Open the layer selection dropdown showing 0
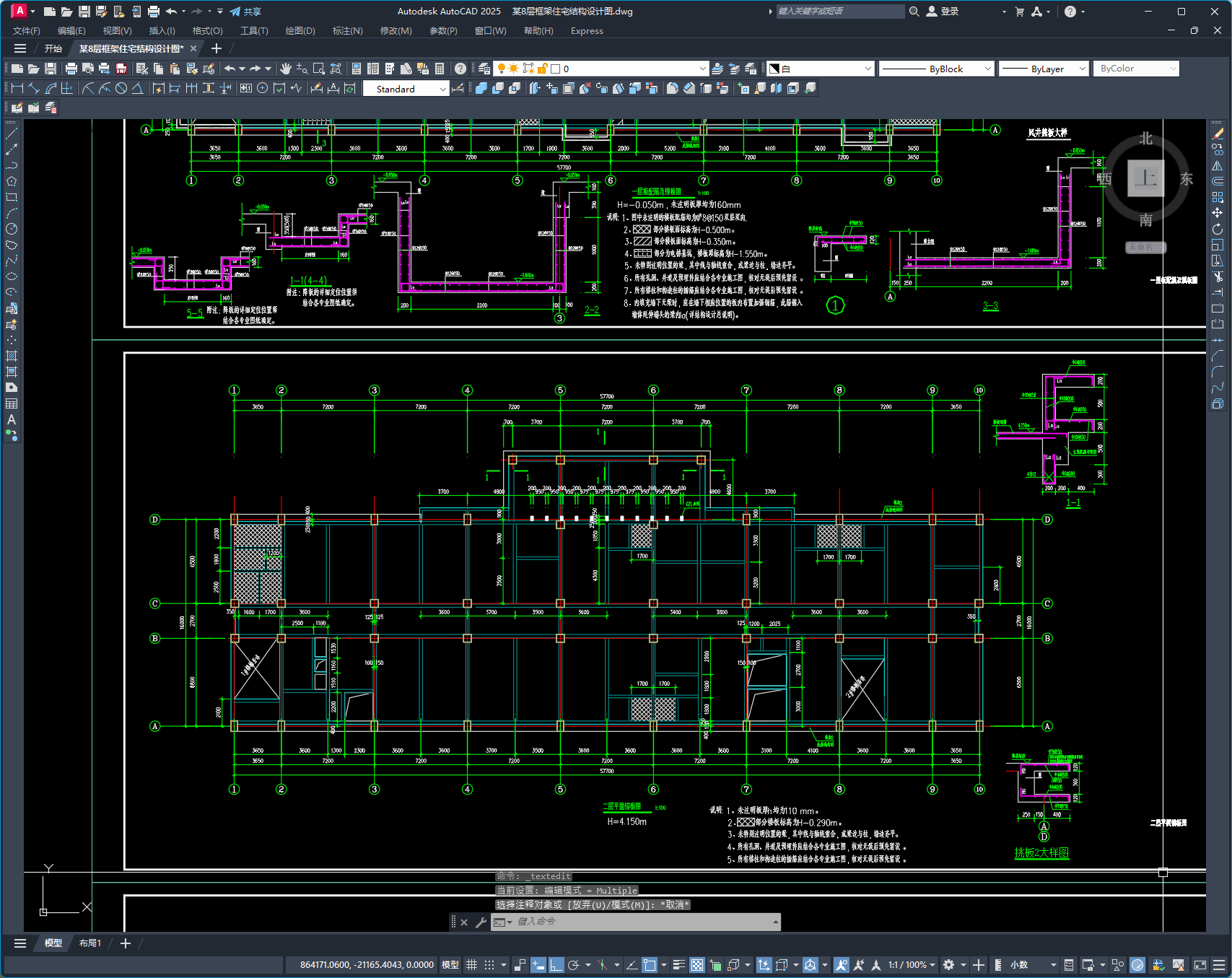Viewport: 1232px width, 978px height. pyautogui.click(x=600, y=69)
